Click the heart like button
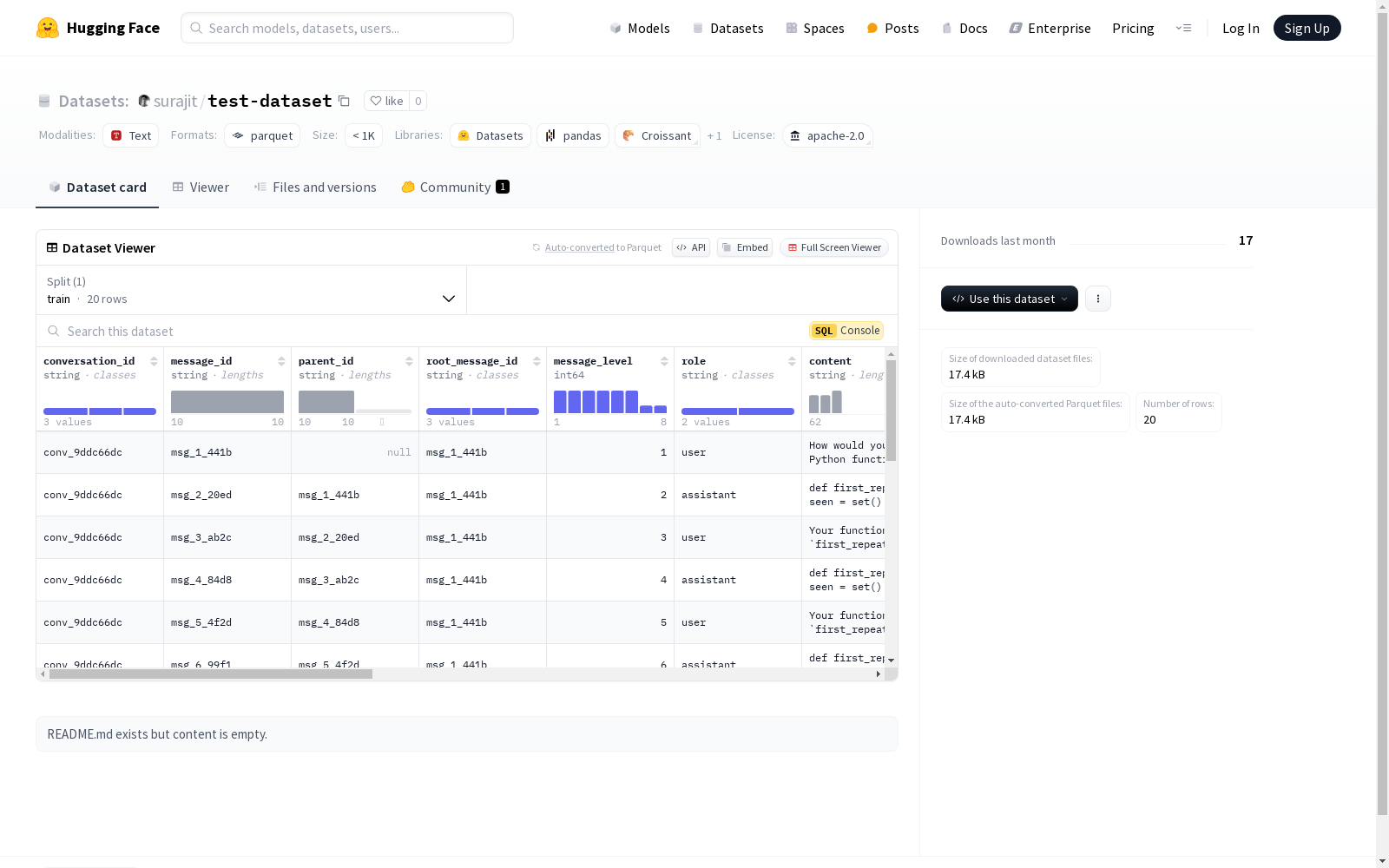 (x=386, y=101)
